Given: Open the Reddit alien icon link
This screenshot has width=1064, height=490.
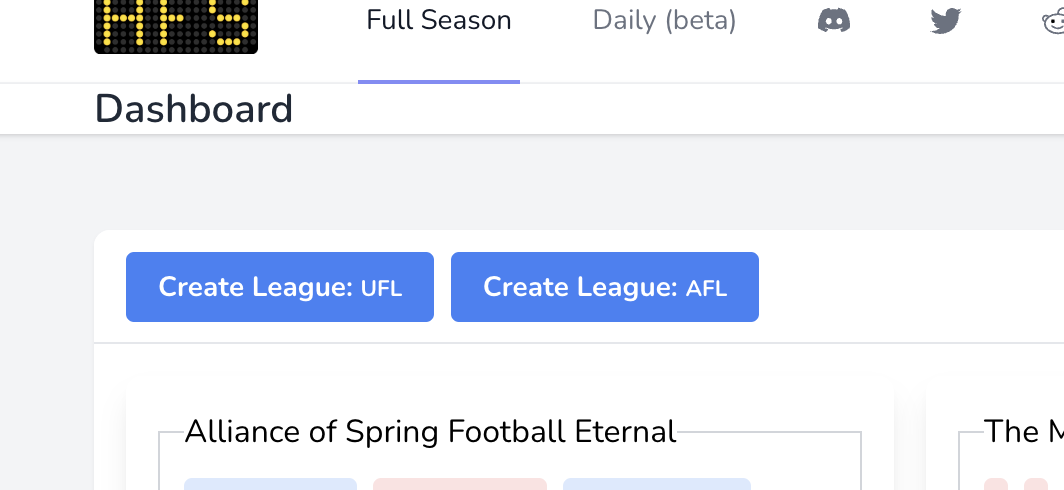Looking at the screenshot, I should coord(1054,21).
